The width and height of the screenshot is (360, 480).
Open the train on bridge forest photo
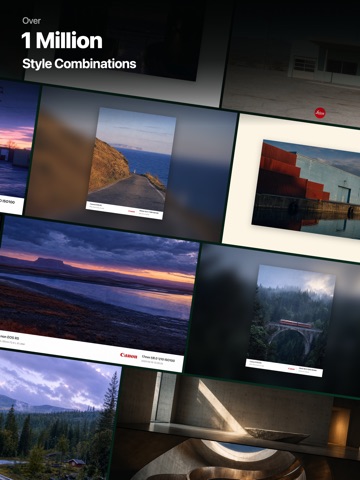(x=291, y=321)
